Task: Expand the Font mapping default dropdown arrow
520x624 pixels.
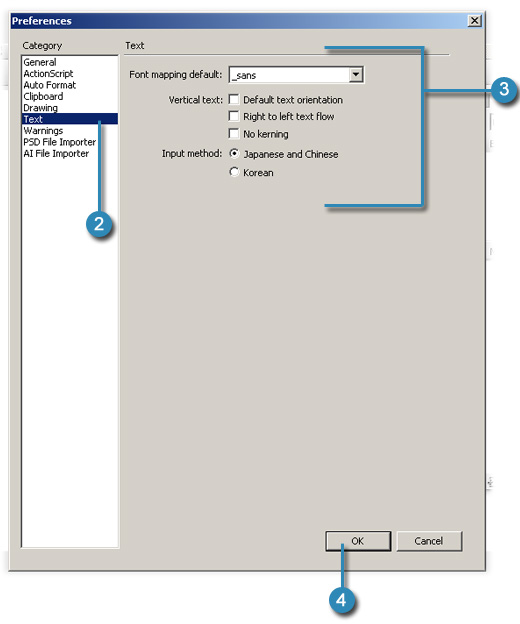Action: 356,74
